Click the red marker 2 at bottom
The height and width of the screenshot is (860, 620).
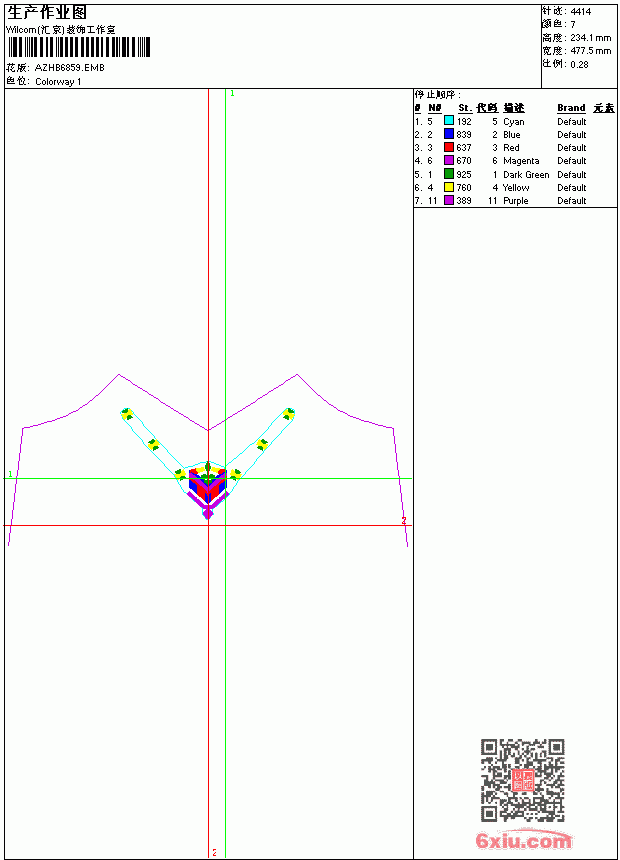pyautogui.click(x=215, y=852)
